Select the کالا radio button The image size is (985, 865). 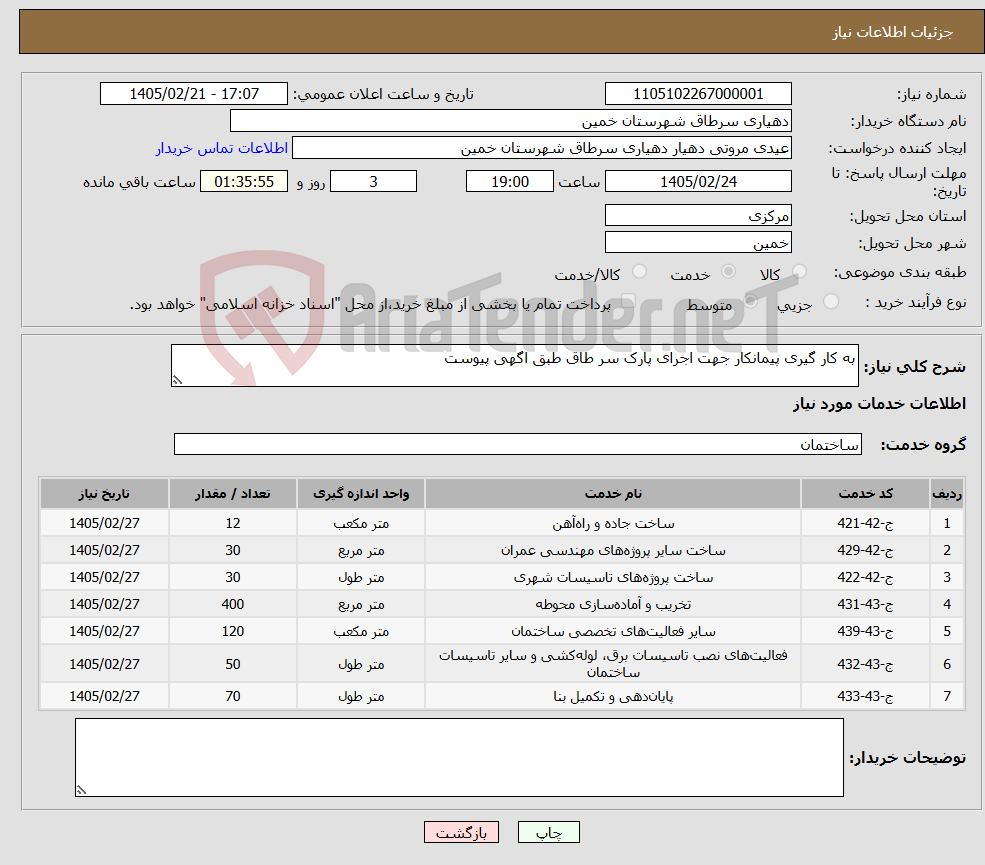799,271
